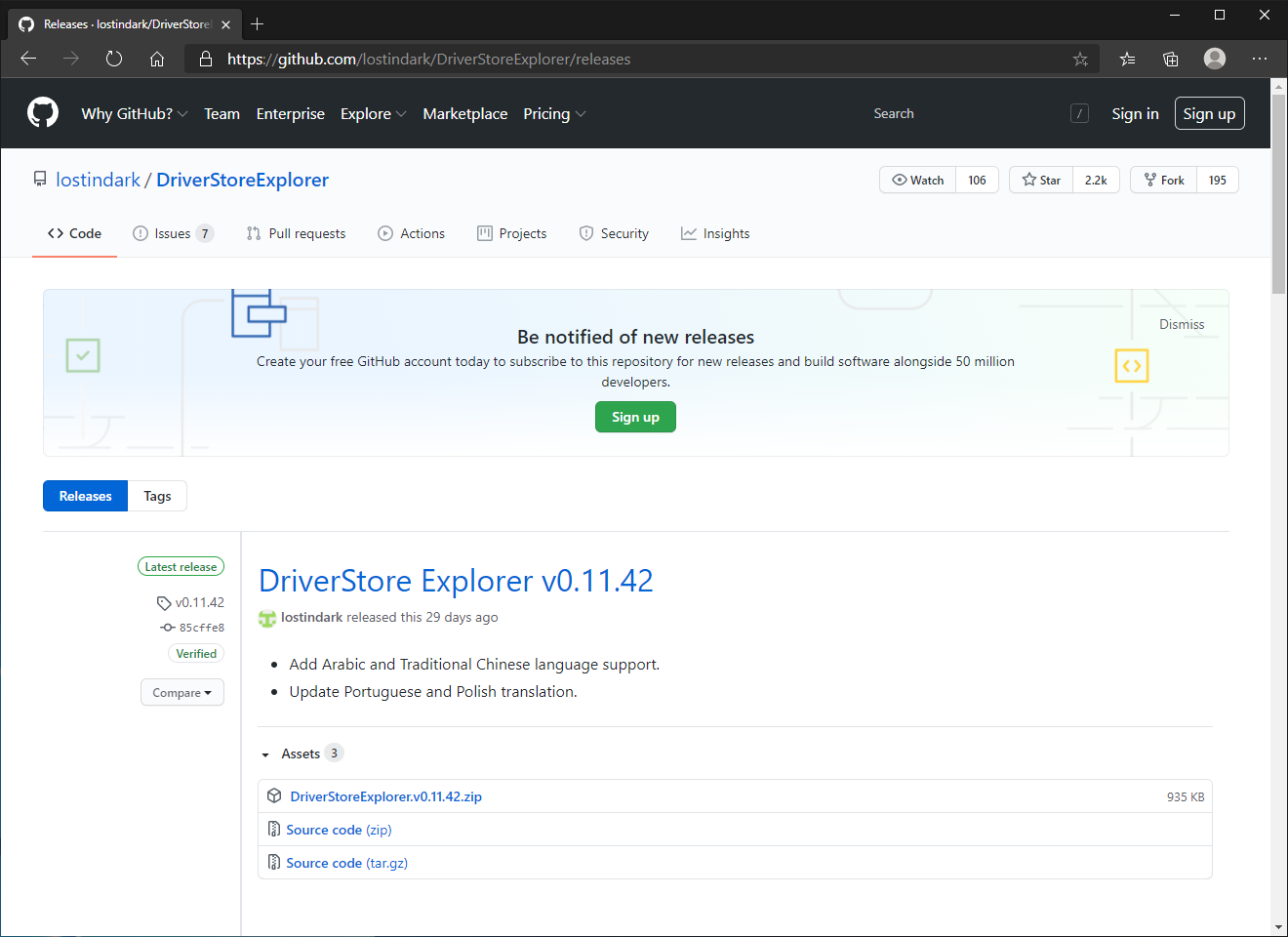Download DriverStoreExplorer.v0.11.42.zip
Image resolution: width=1288 pixels, height=937 pixels.
[x=385, y=796]
